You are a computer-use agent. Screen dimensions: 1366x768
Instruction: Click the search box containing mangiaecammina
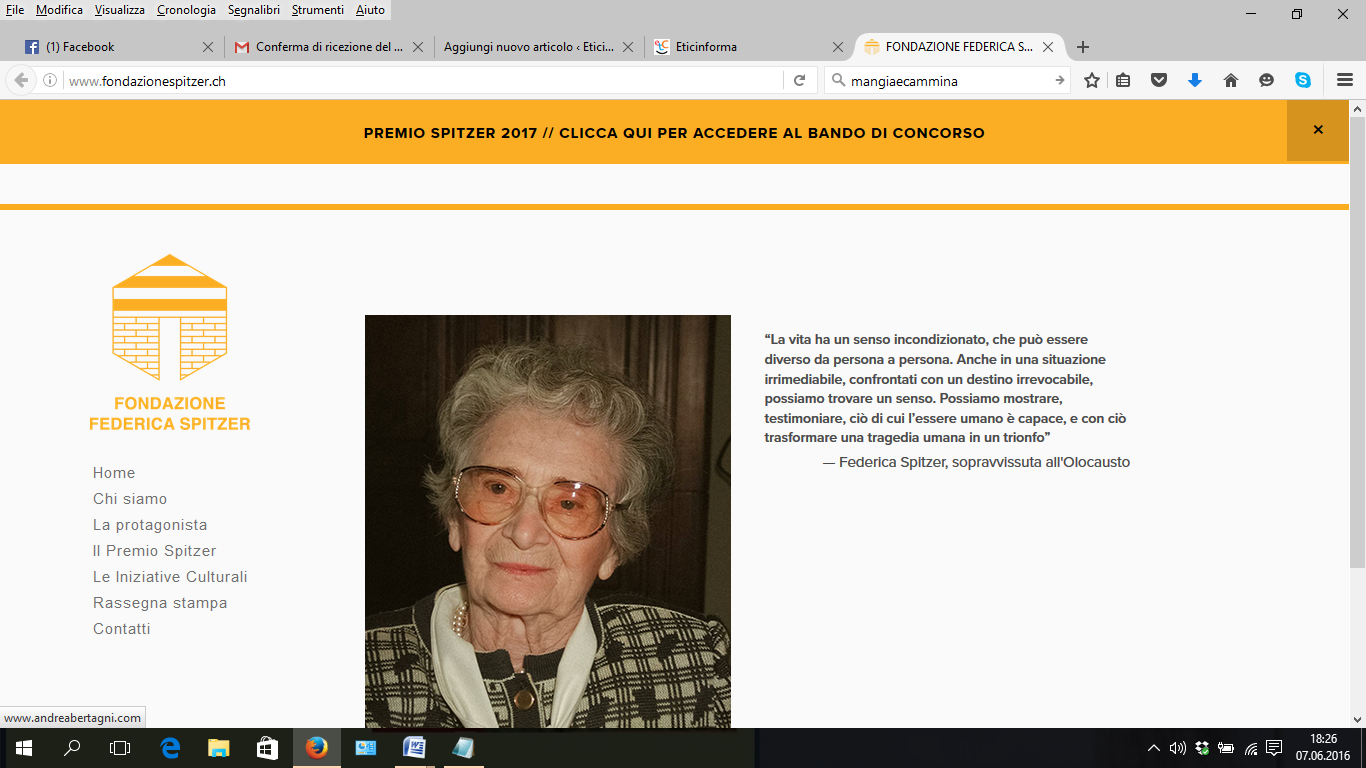coord(945,81)
